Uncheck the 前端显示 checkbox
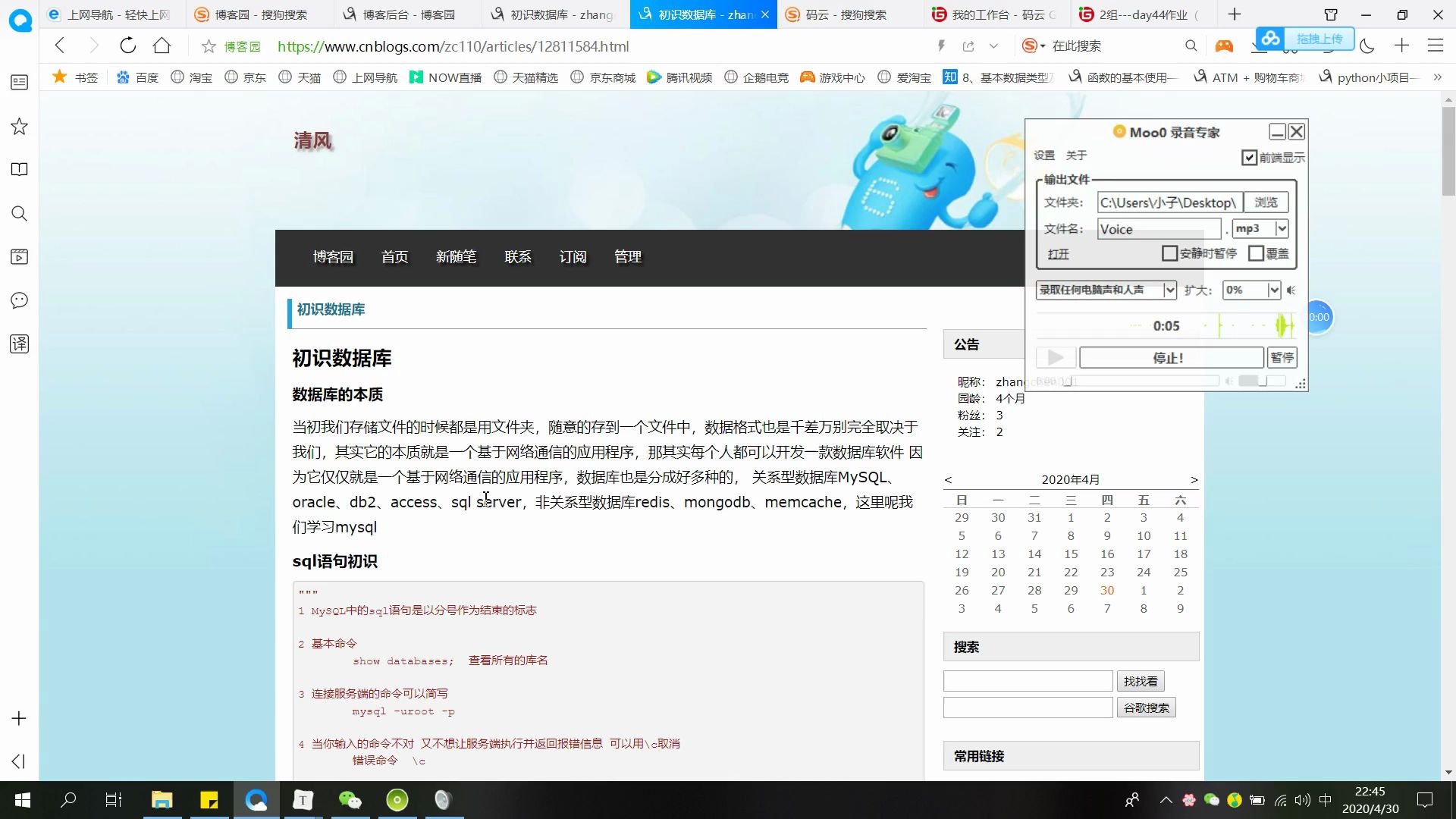The image size is (1456, 819). click(x=1249, y=157)
